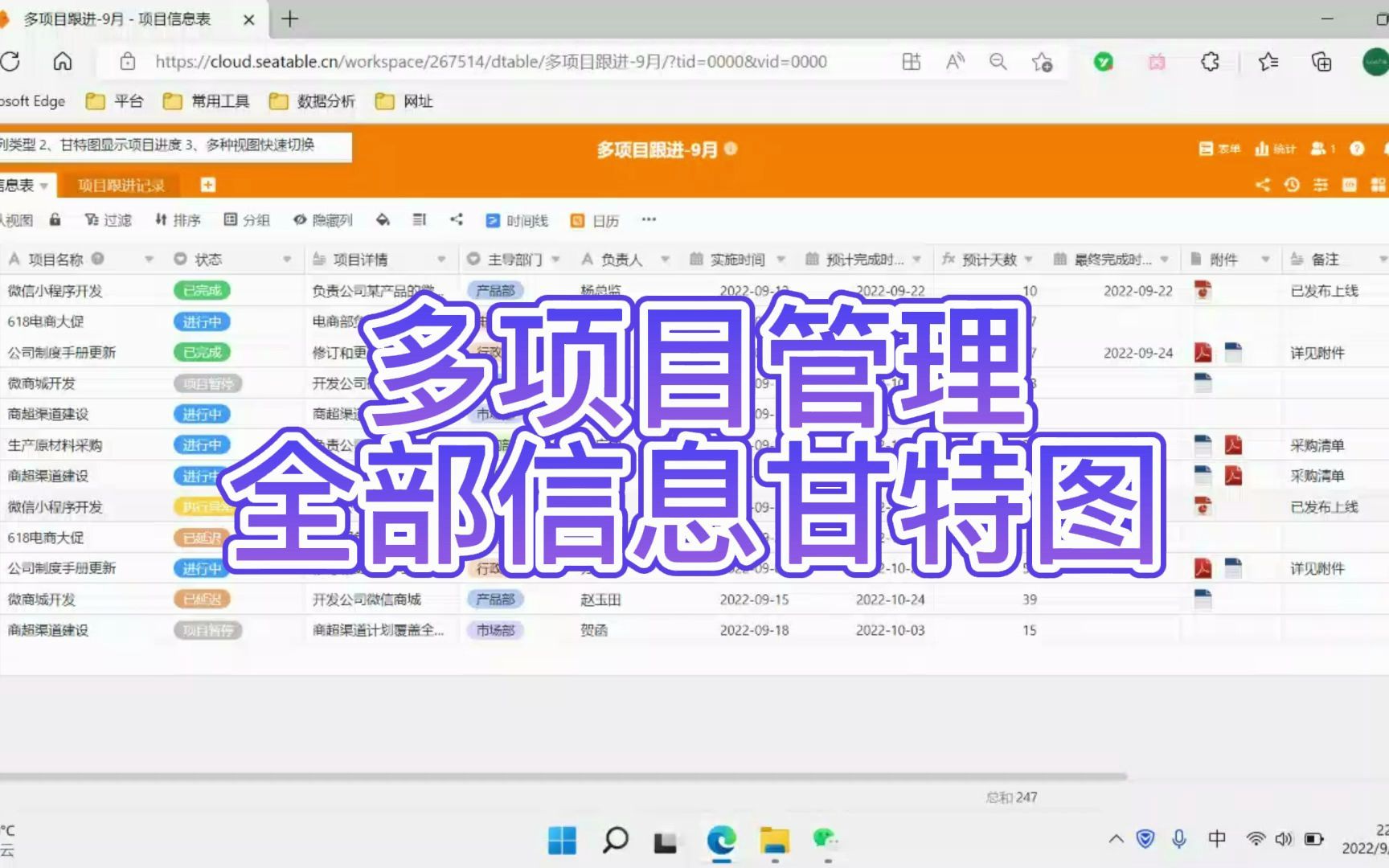This screenshot has width=1389, height=868.
Task: Open taskbar File Explorer
Action: click(774, 841)
